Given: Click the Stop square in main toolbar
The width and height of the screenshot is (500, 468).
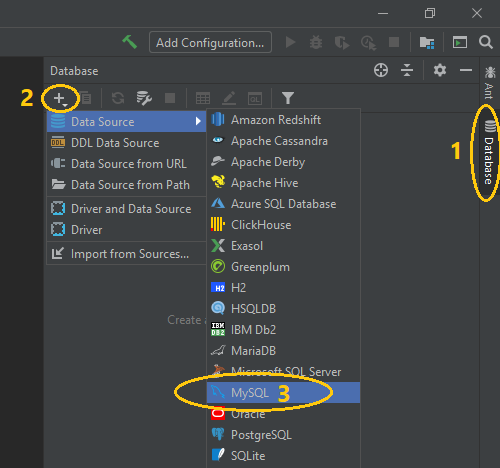Looking at the screenshot, I should coord(394,42).
